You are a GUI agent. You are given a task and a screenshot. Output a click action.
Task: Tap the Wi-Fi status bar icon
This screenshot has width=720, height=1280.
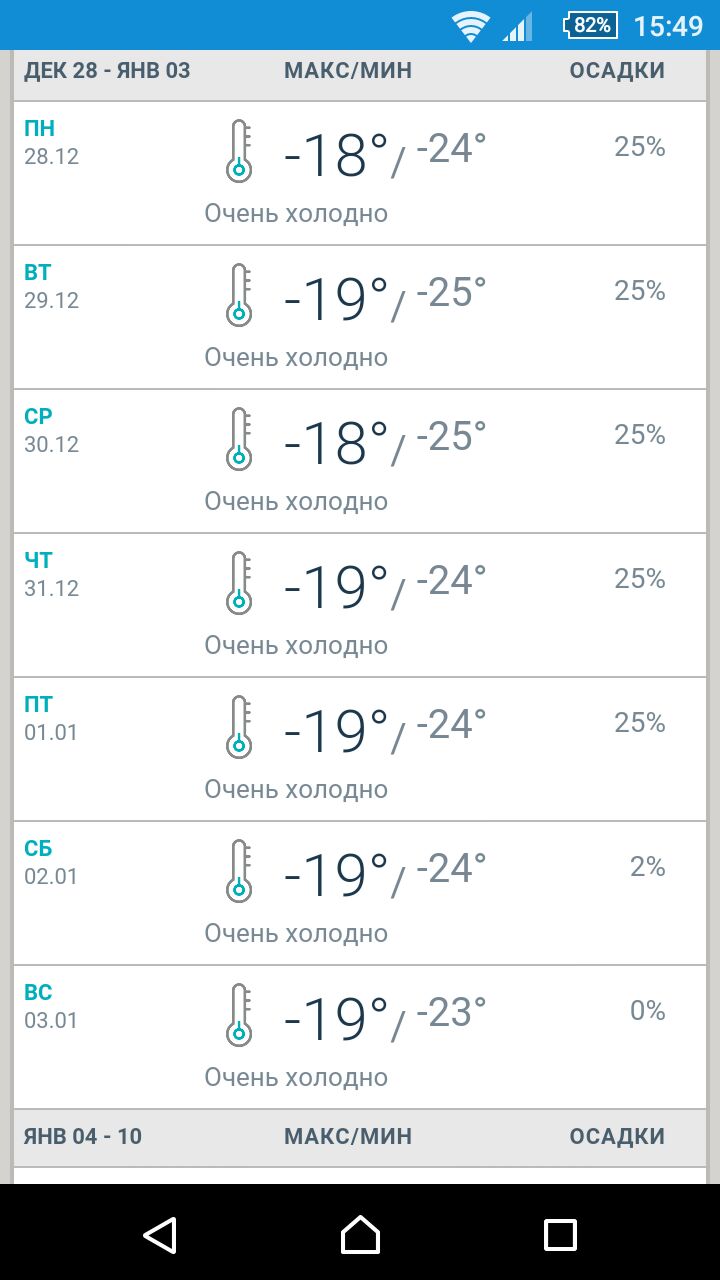coord(469,26)
